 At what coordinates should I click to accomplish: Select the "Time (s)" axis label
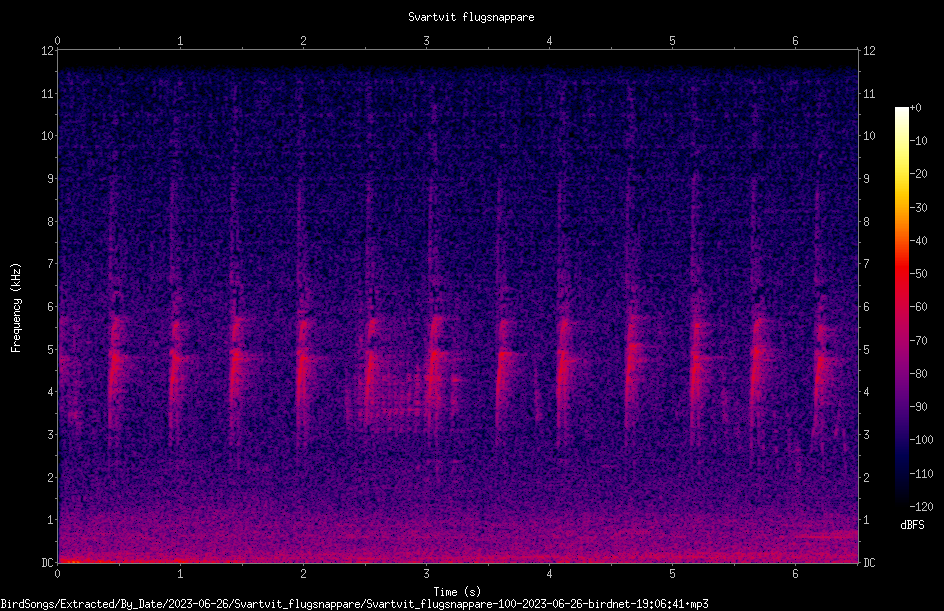click(x=457, y=592)
